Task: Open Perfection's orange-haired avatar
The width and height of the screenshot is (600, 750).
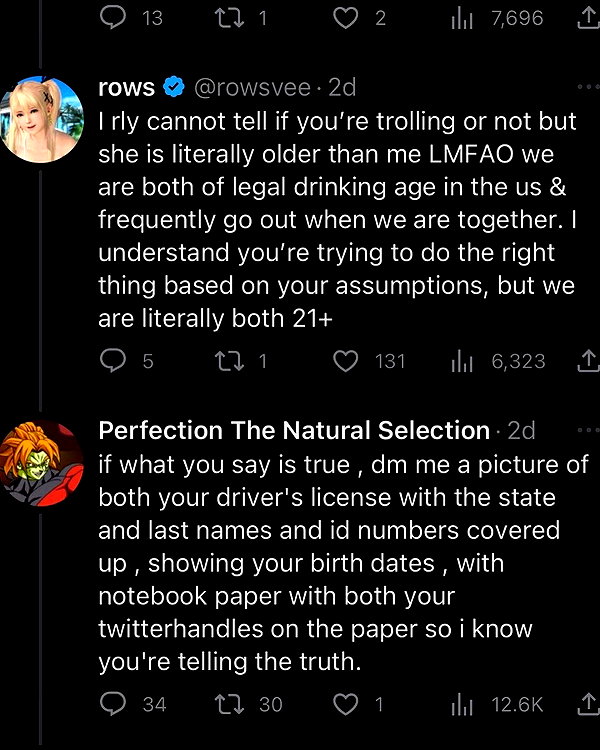Action: (x=42, y=463)
